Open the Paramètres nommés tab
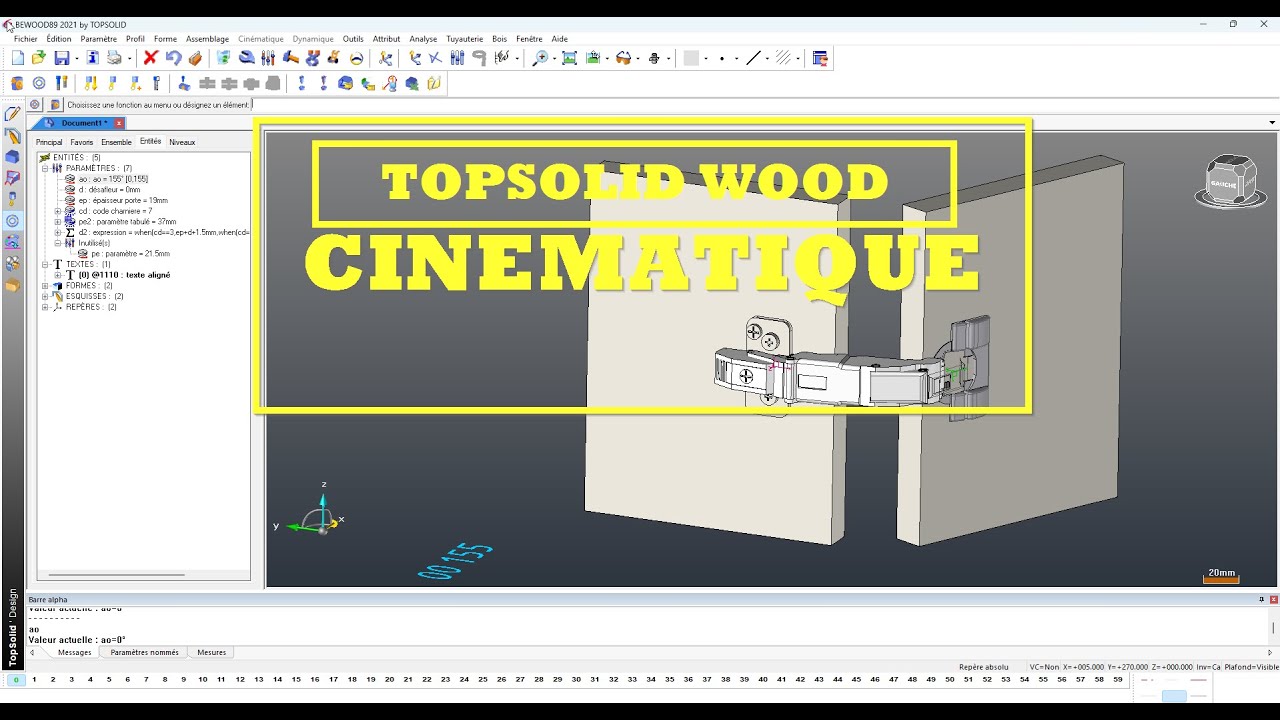Screen dimensions: 1280x720 (x=145, y=652)
